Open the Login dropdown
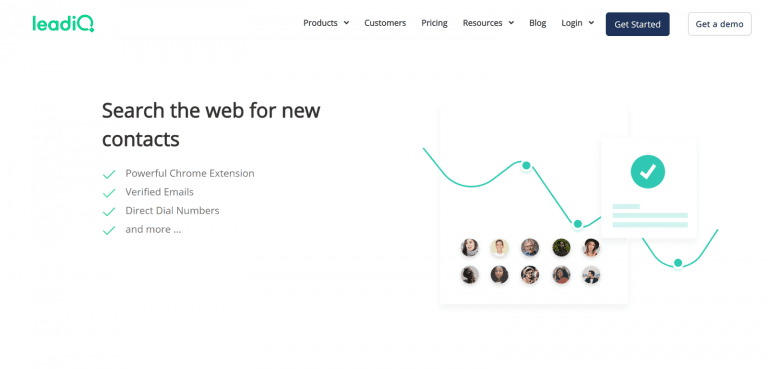Screen dimensions: 768x369 [x=577, y=23]
